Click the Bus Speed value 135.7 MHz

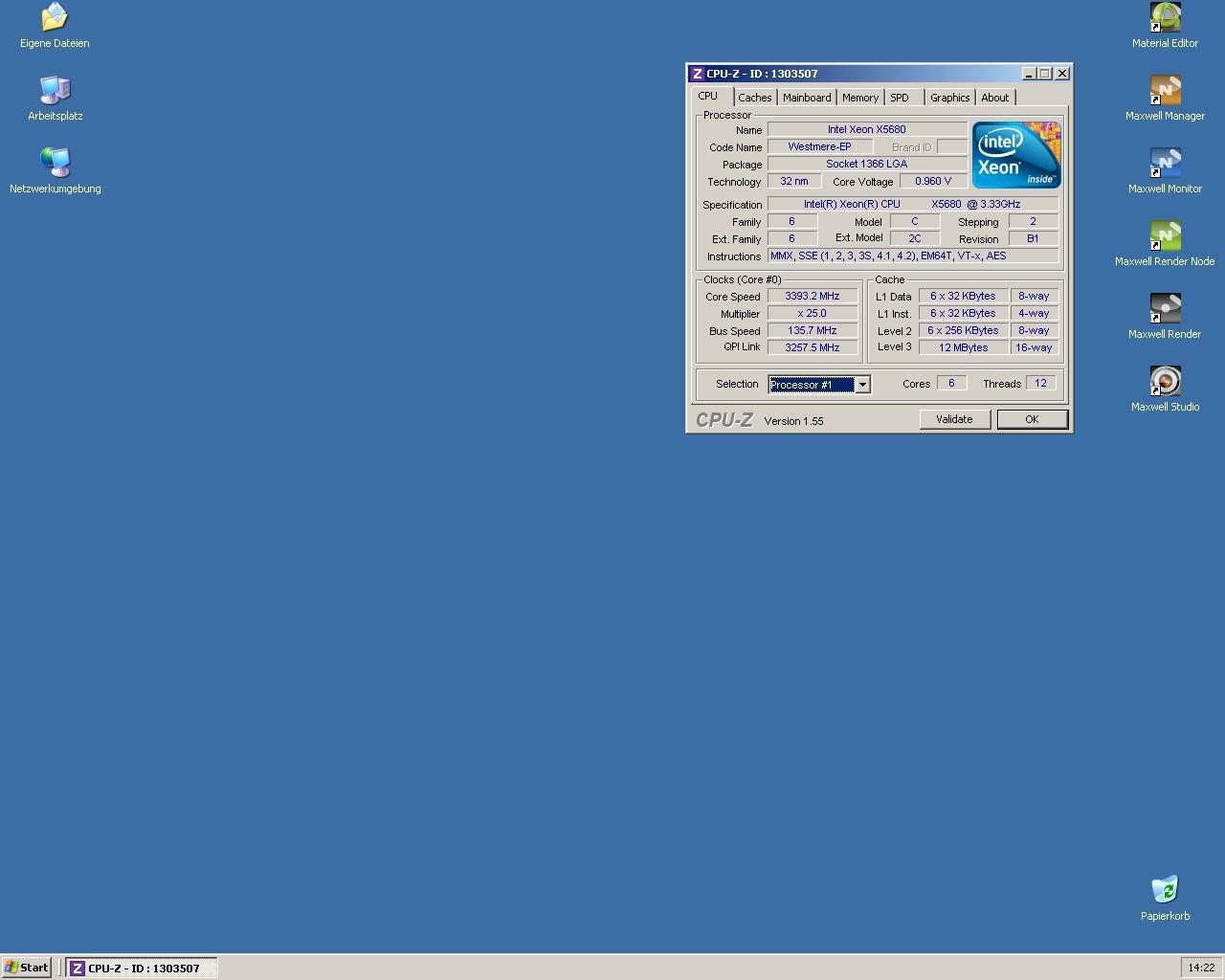[813, 330]
